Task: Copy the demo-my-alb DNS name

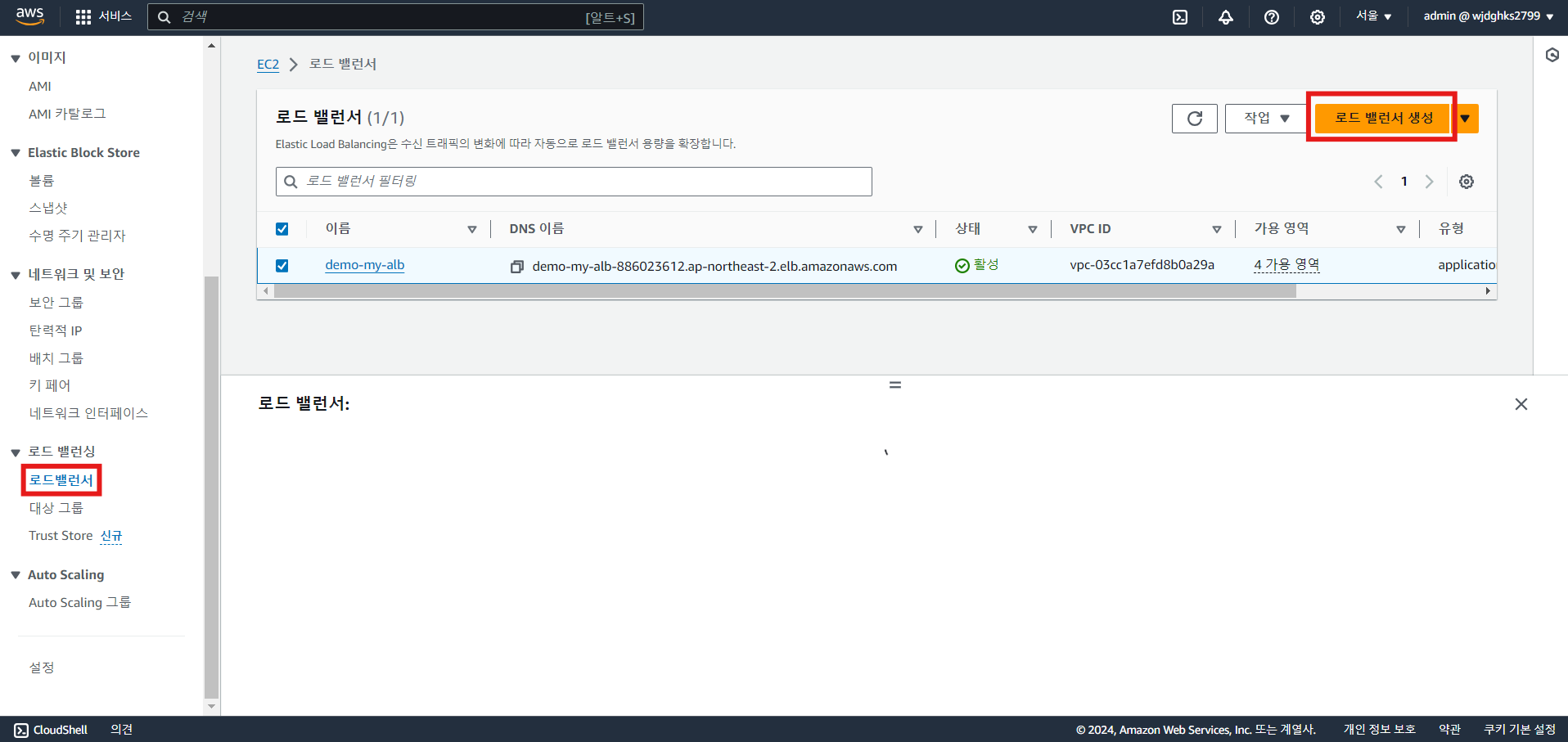Action: 517,267
